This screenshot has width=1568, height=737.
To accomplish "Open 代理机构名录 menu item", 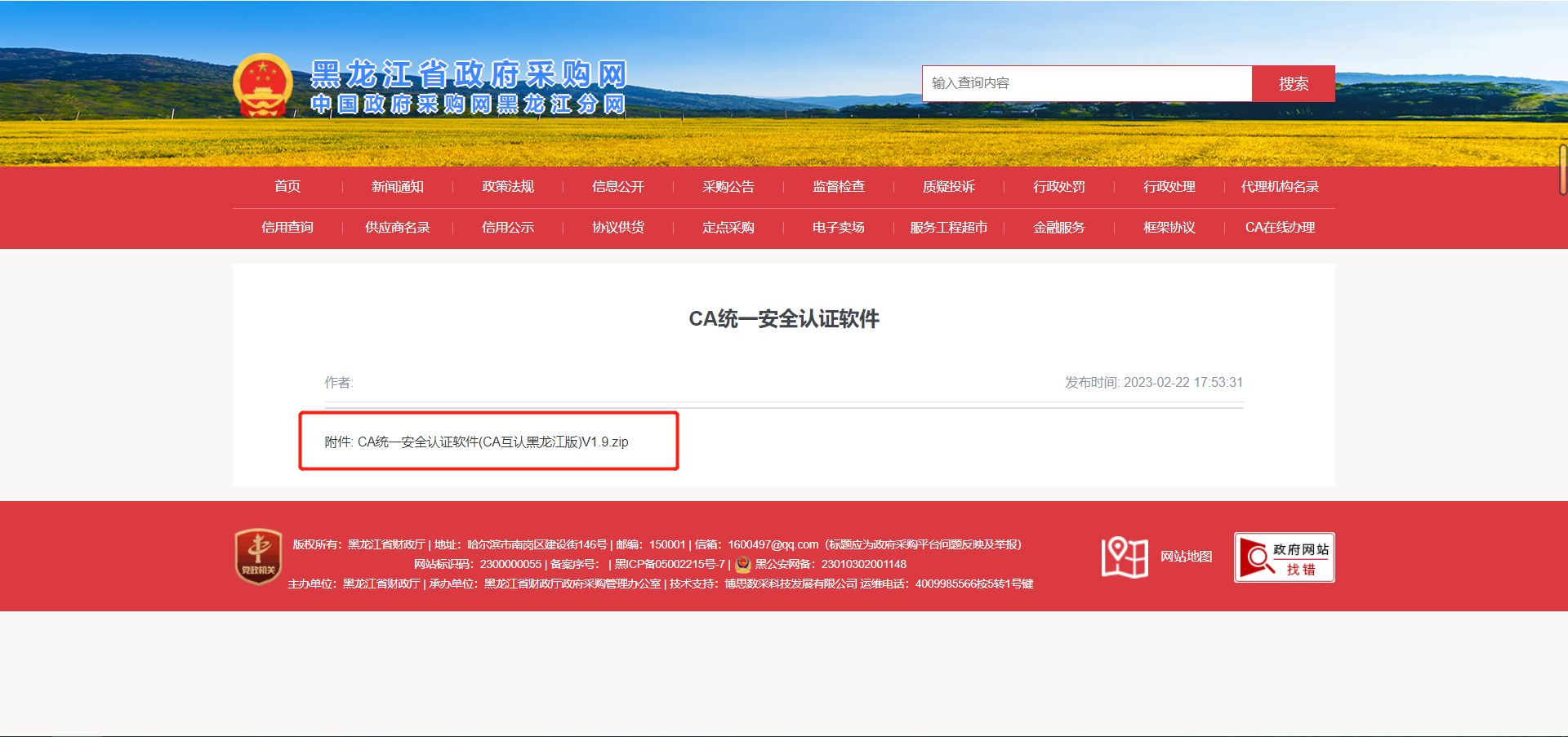I will tap(1280, 187).
